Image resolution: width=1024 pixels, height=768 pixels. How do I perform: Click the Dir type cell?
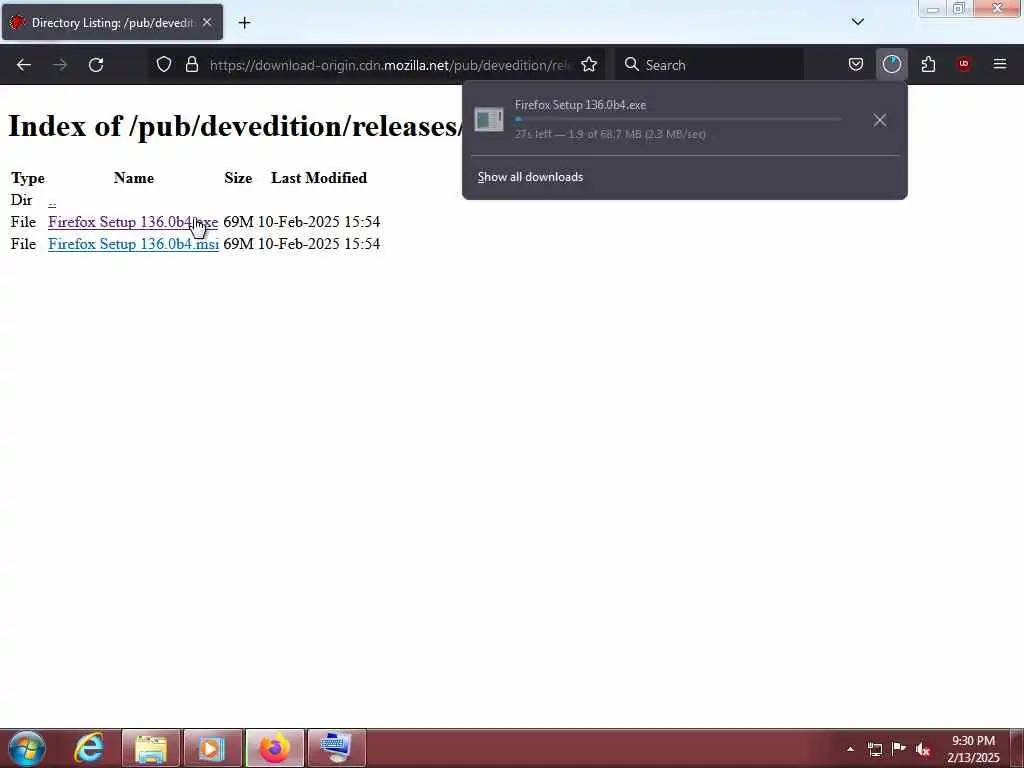point(22,200)
